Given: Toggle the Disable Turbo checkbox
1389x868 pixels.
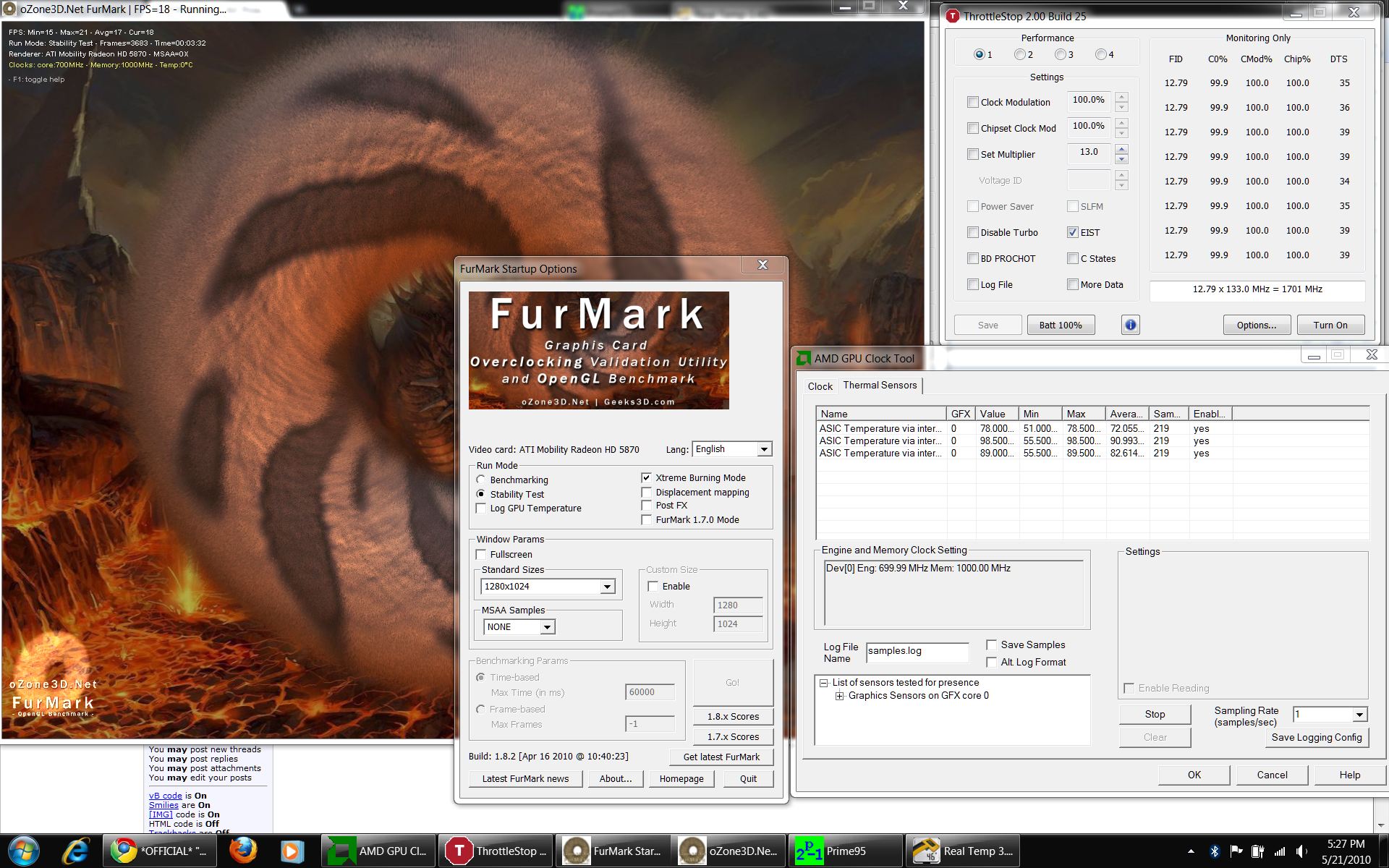Looking at the screenshot, I should click(973, 232).
